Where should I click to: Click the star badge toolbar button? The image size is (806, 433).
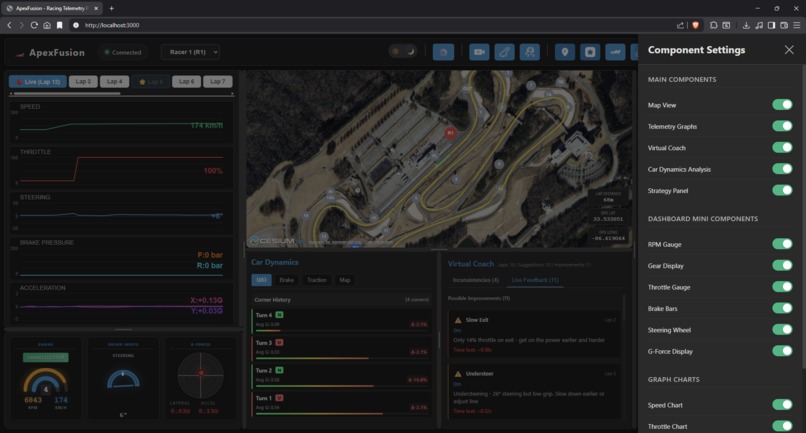590,52
